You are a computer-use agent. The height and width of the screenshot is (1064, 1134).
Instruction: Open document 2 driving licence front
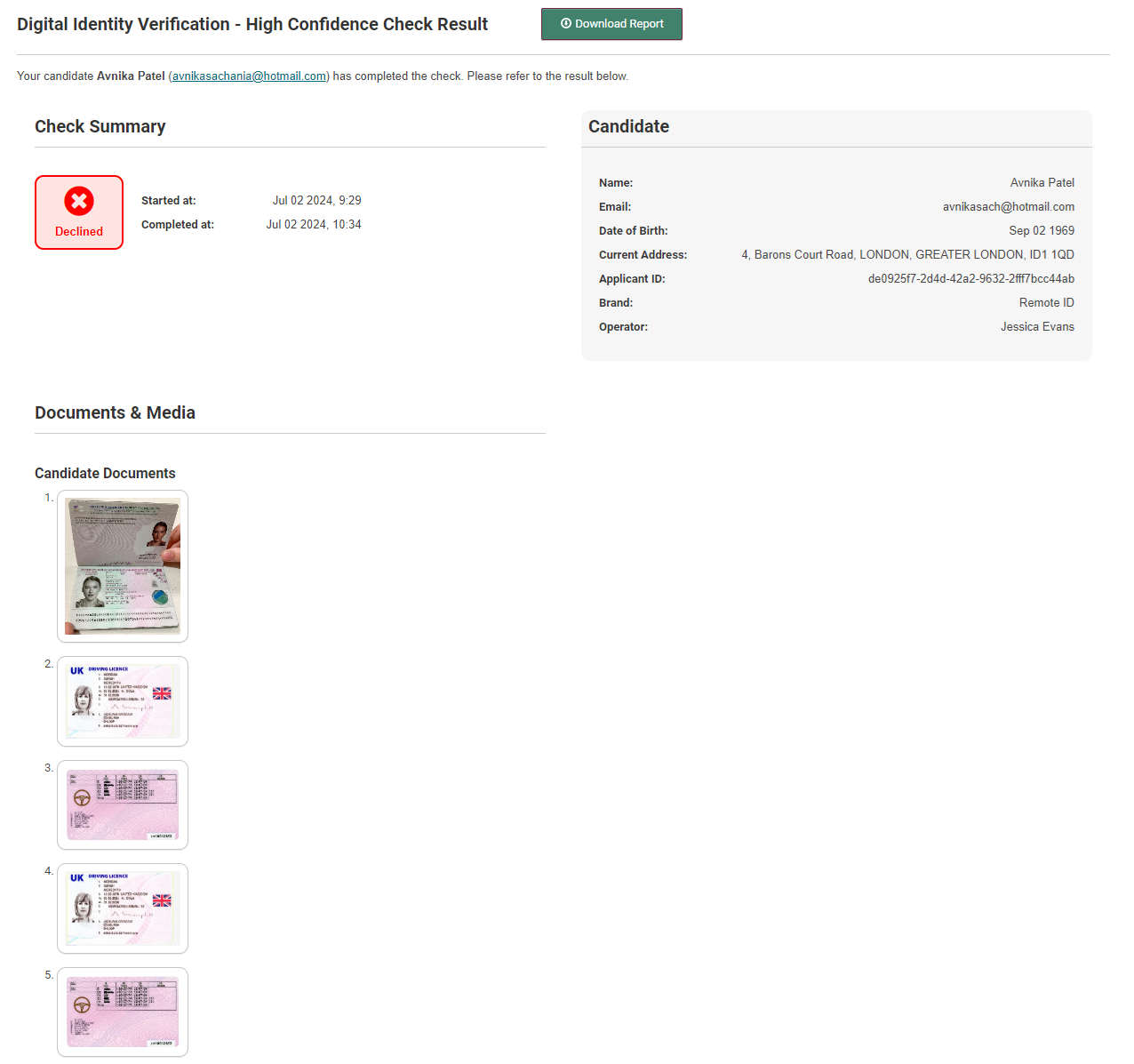point(123,701)
